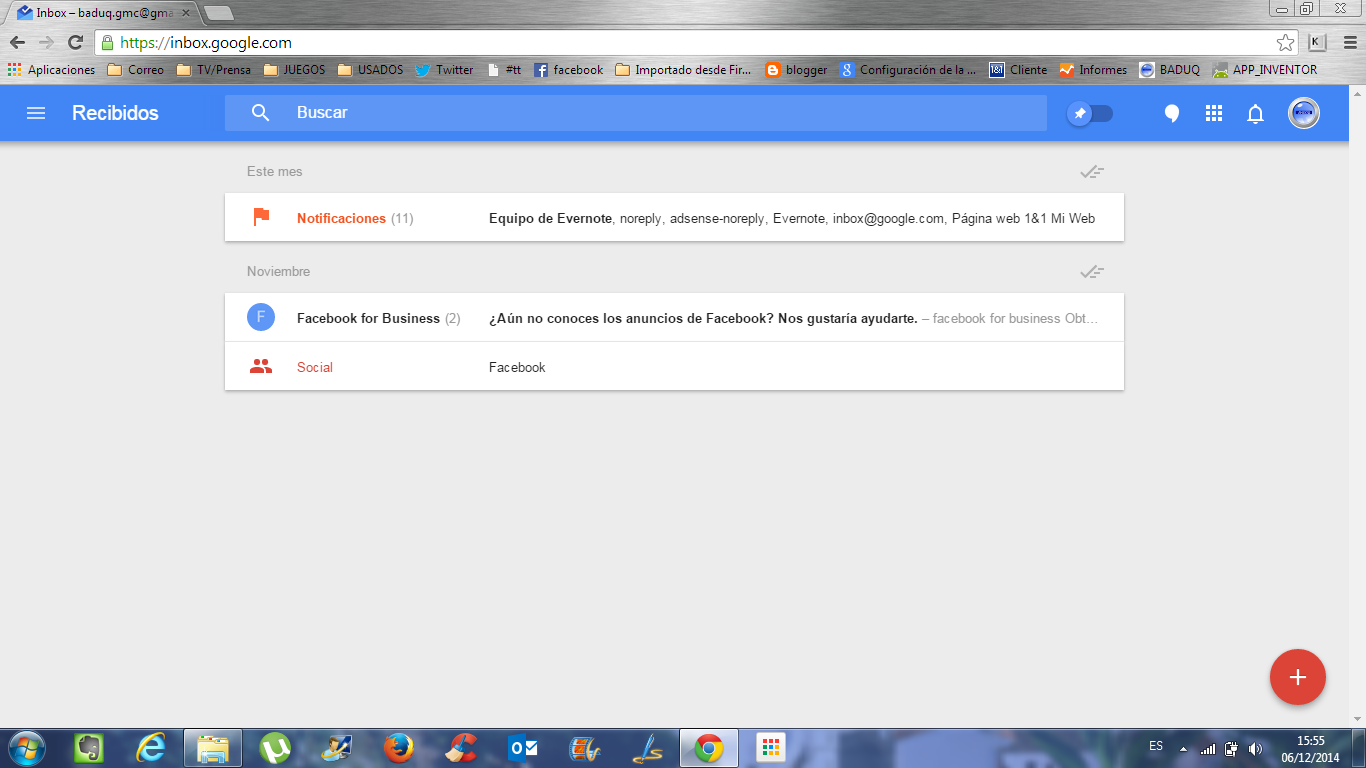Expand the Notificaciones bundle

click(340, 218)
